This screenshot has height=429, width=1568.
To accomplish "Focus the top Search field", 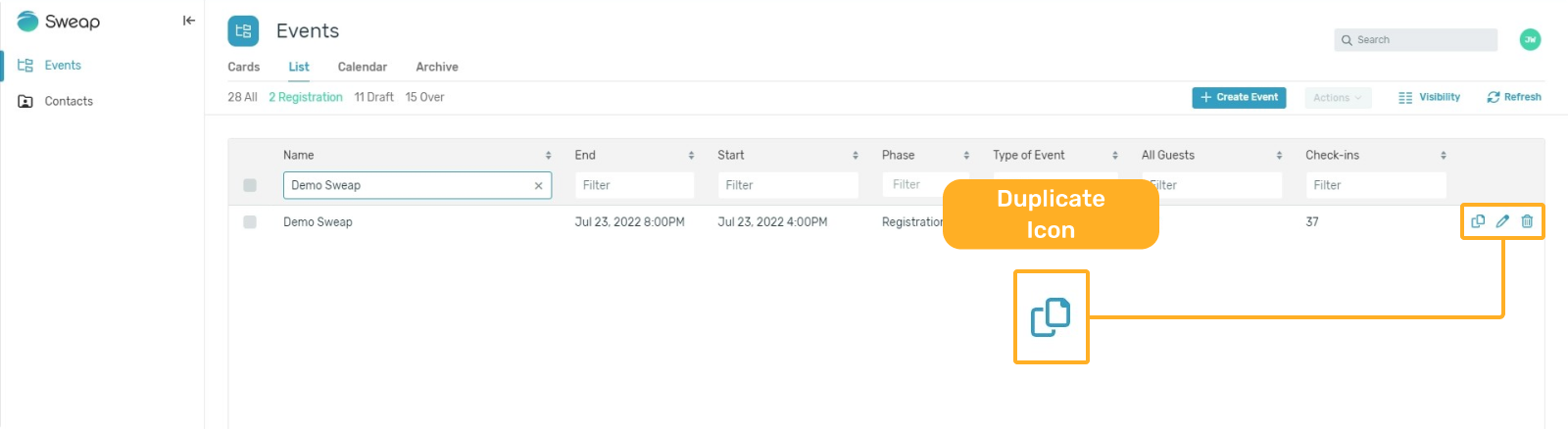I will point(1416,40).
